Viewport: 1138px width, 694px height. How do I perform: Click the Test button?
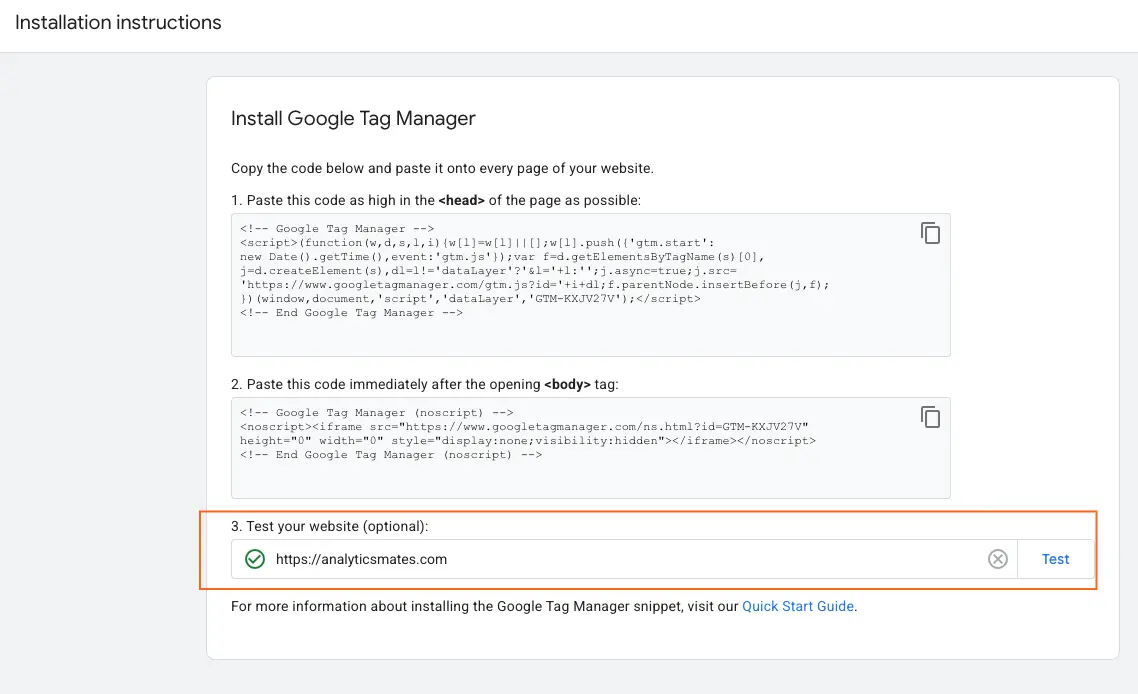[1055, 559]
